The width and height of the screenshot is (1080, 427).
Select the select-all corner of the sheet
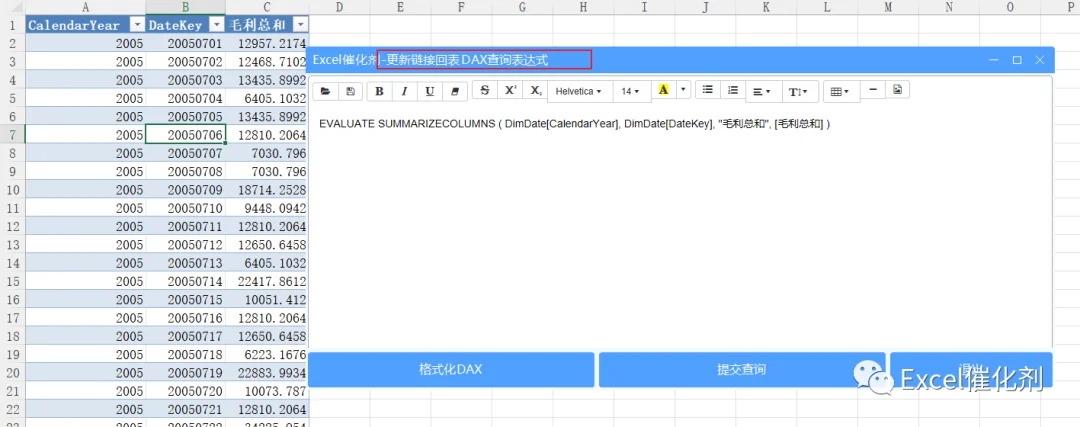[x=12, y=7]
